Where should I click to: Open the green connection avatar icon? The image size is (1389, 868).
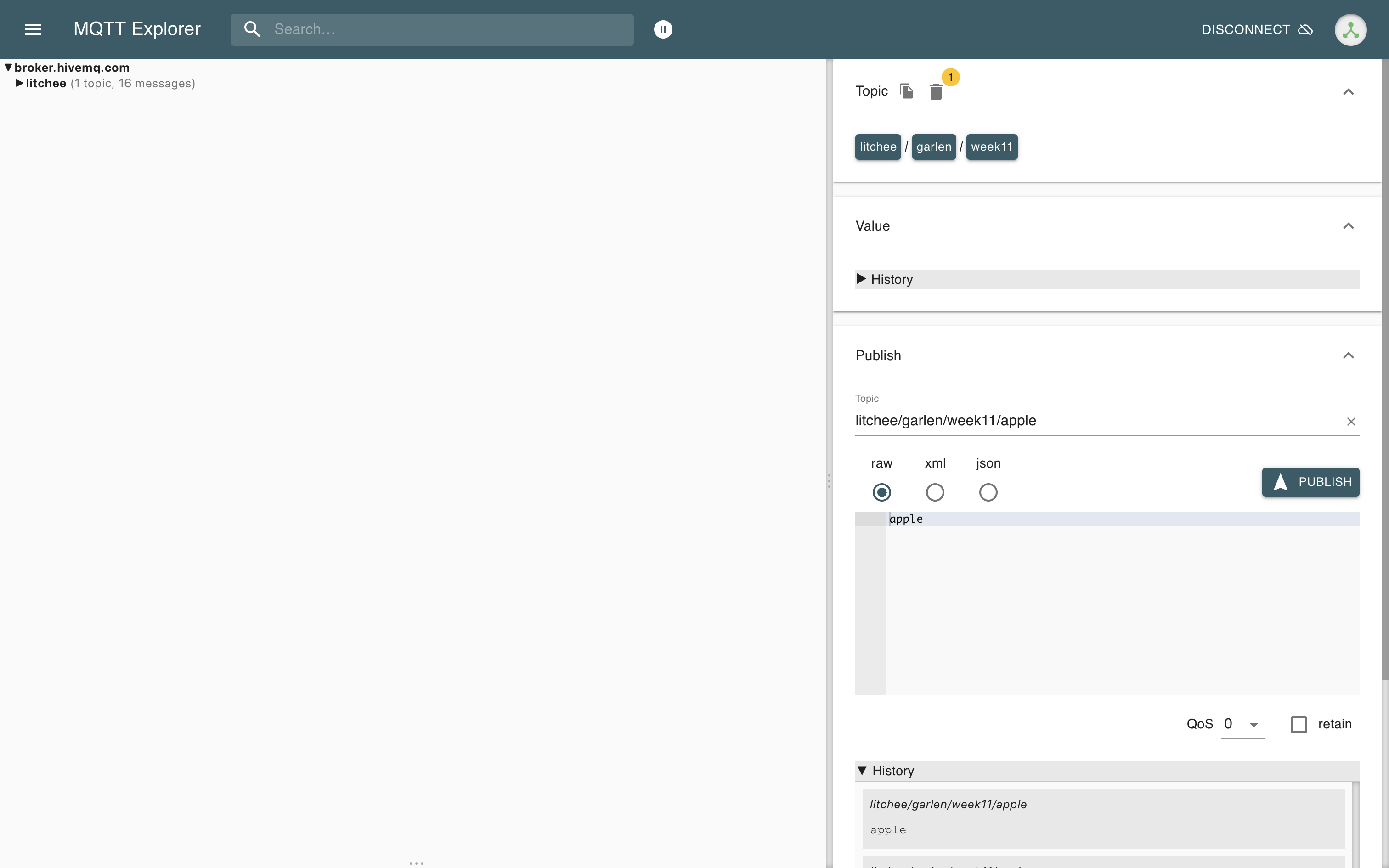pyautogui.click(x=1350, y=30)
